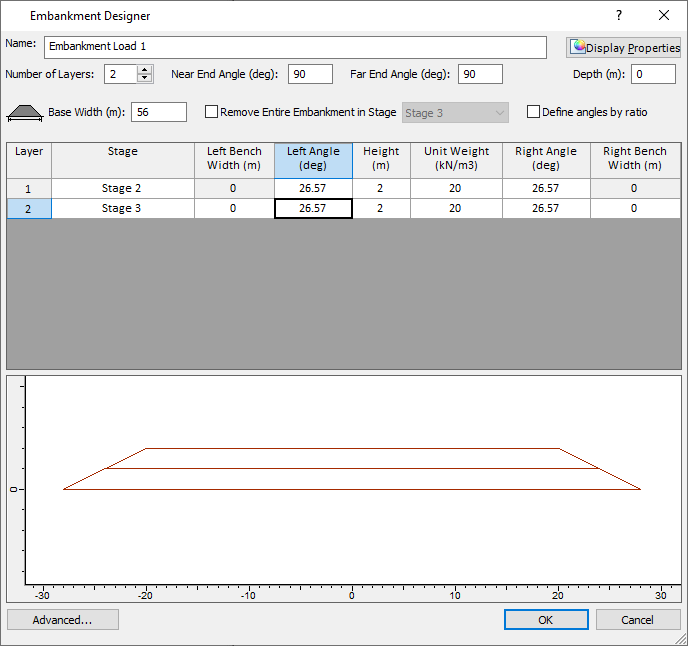Toggle Define angles by ratio checkbox

533,113
